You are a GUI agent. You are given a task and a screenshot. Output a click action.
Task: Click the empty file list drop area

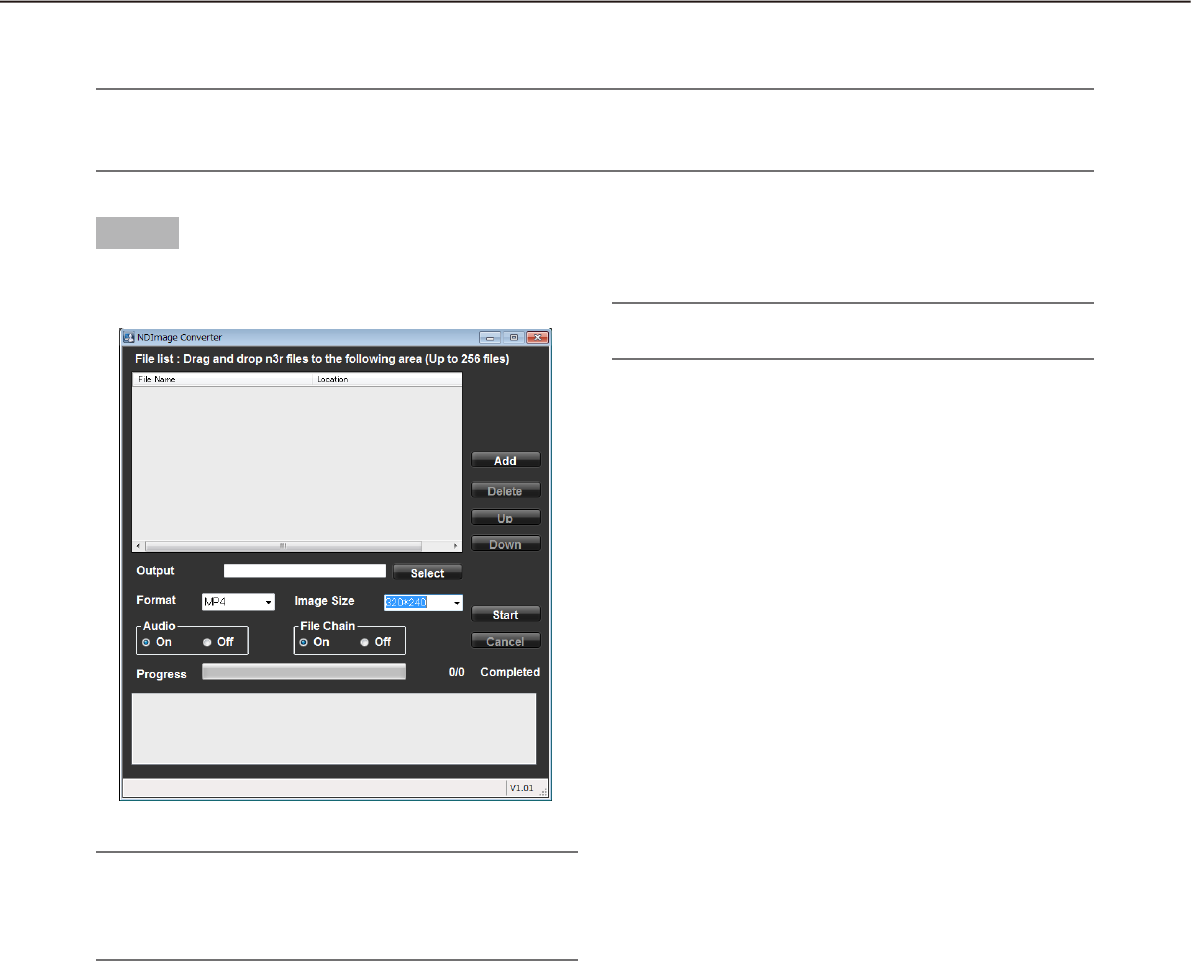click(297, 463)
